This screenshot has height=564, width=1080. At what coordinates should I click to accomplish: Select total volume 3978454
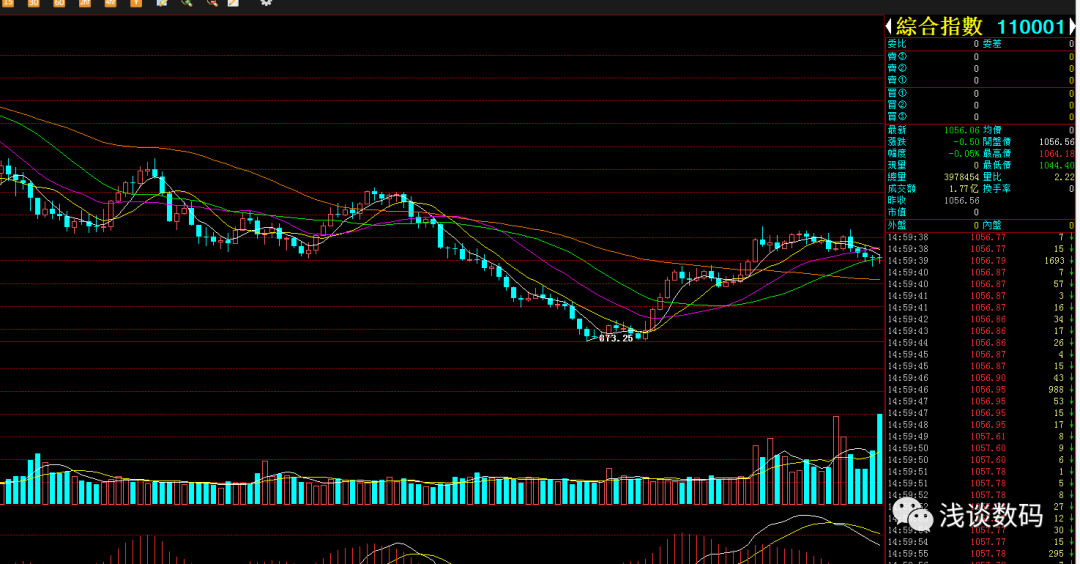962,177
